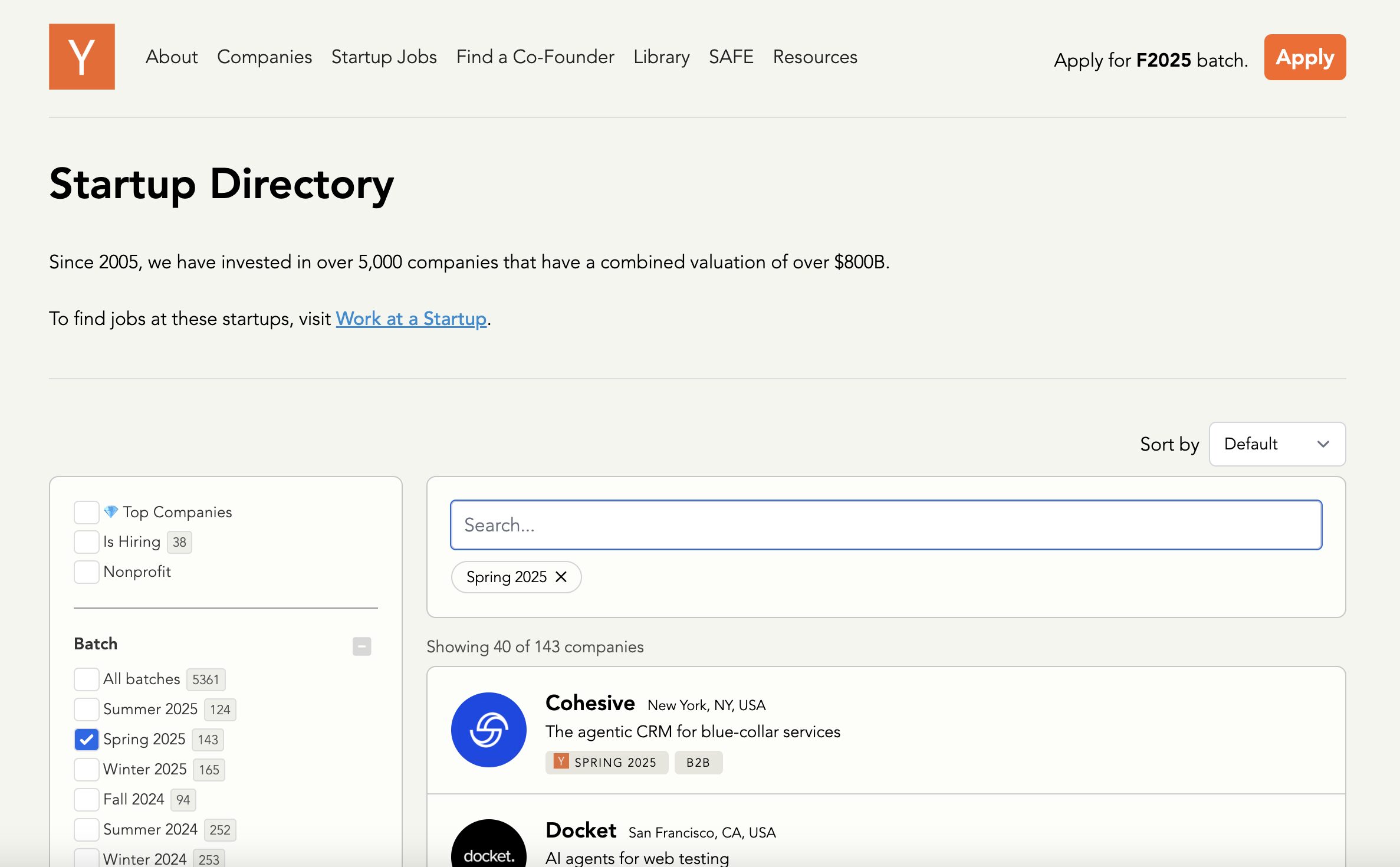This screenshot has width=1400, height=867.
Task: Follow the Work at a Startup link
Action: (411, 318)
